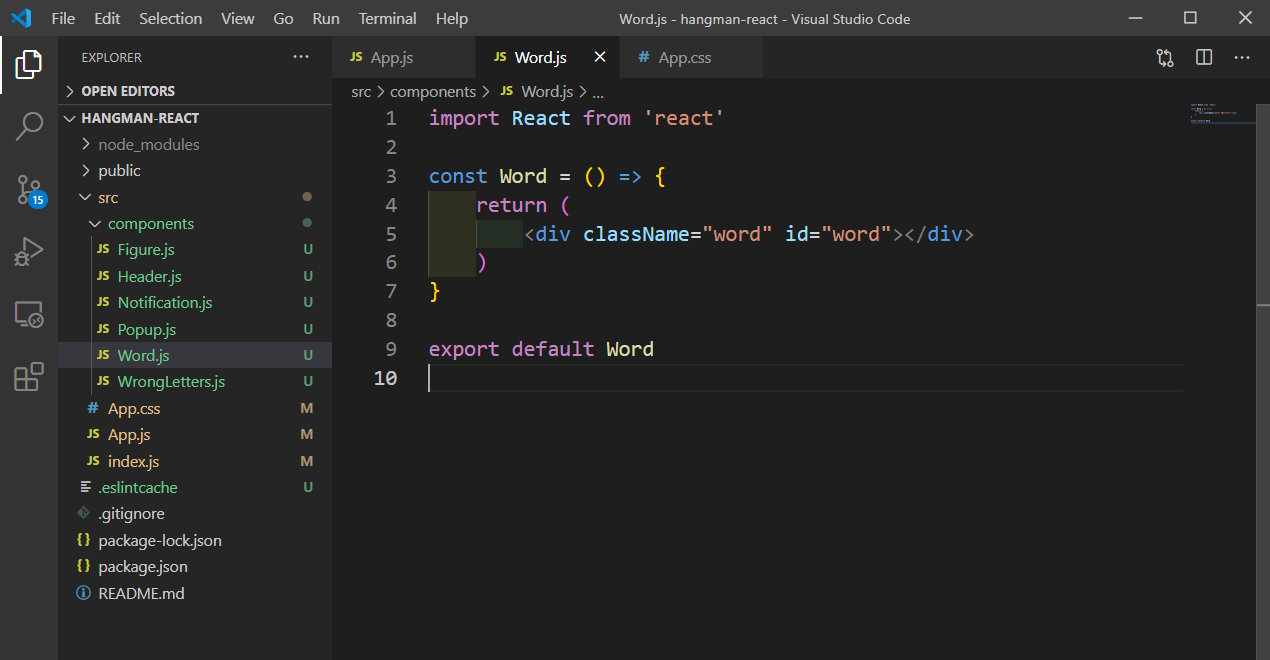The width and height of the screenshot is (1270, 660).
Task: Click the JS icon of Figure.js
Action: pyautogui.click(x=103, y=249)
